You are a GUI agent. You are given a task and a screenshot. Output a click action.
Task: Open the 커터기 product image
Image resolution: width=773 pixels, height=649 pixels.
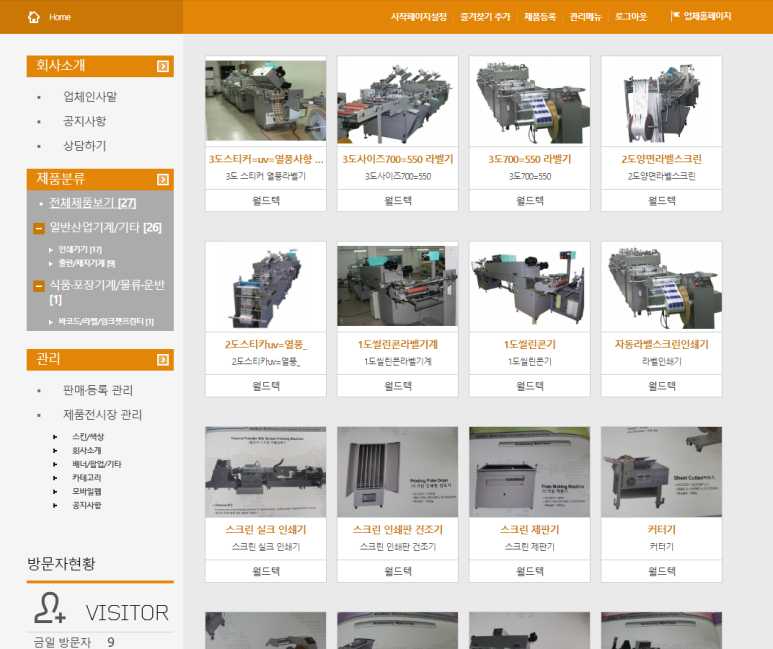pyautogui.click(x=662, y=472)
